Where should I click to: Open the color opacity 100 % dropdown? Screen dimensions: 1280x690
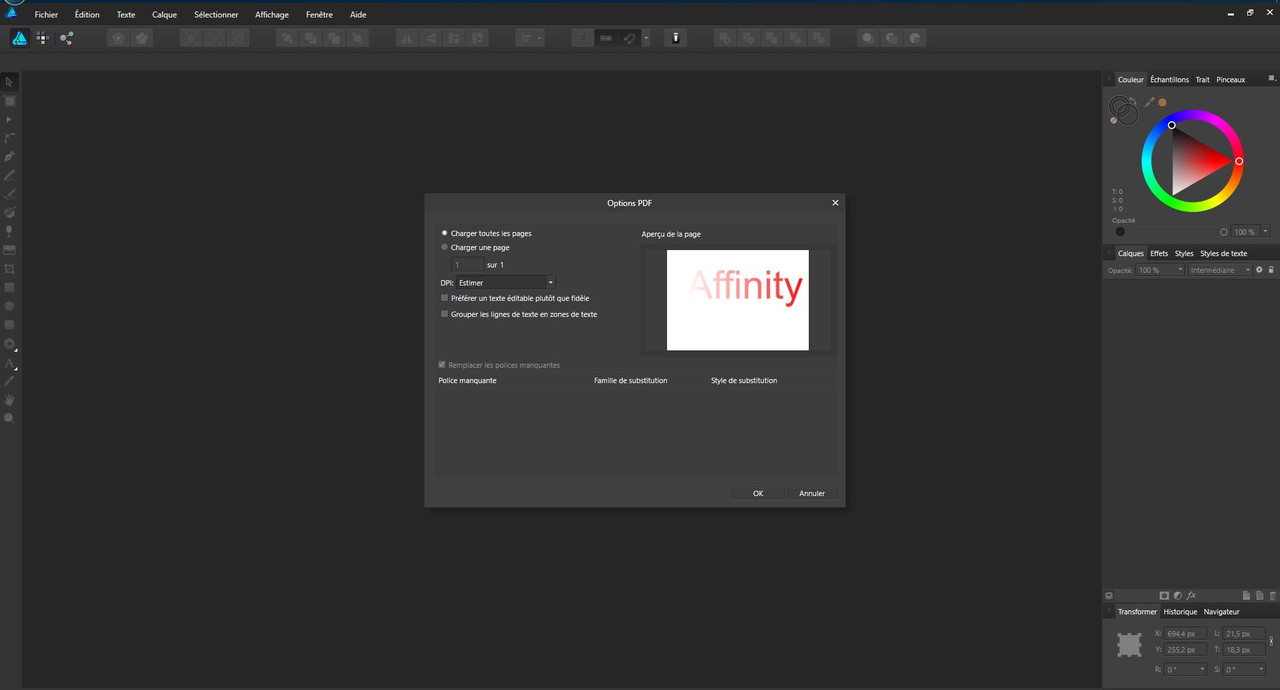coord(1265,232)
